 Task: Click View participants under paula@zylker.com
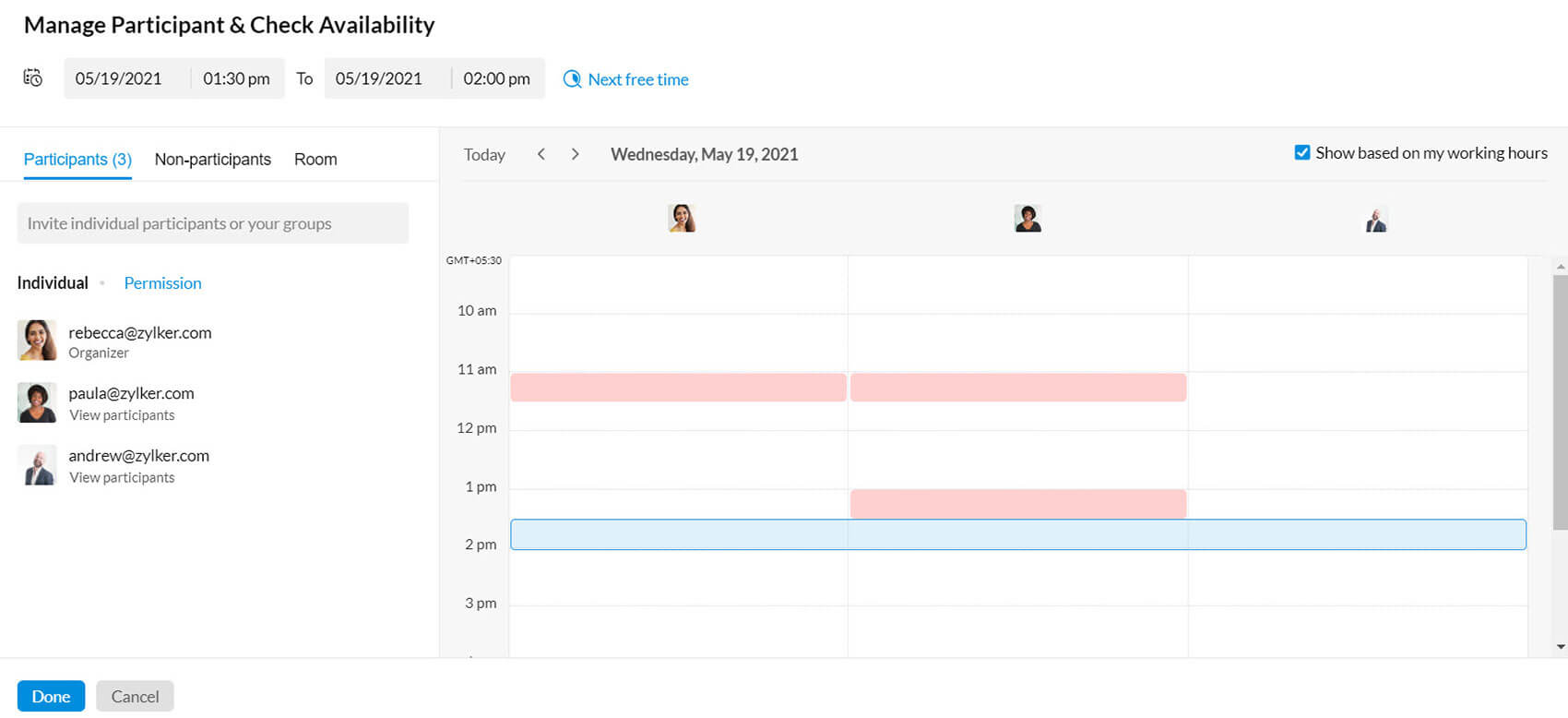(x=122, y=415)
